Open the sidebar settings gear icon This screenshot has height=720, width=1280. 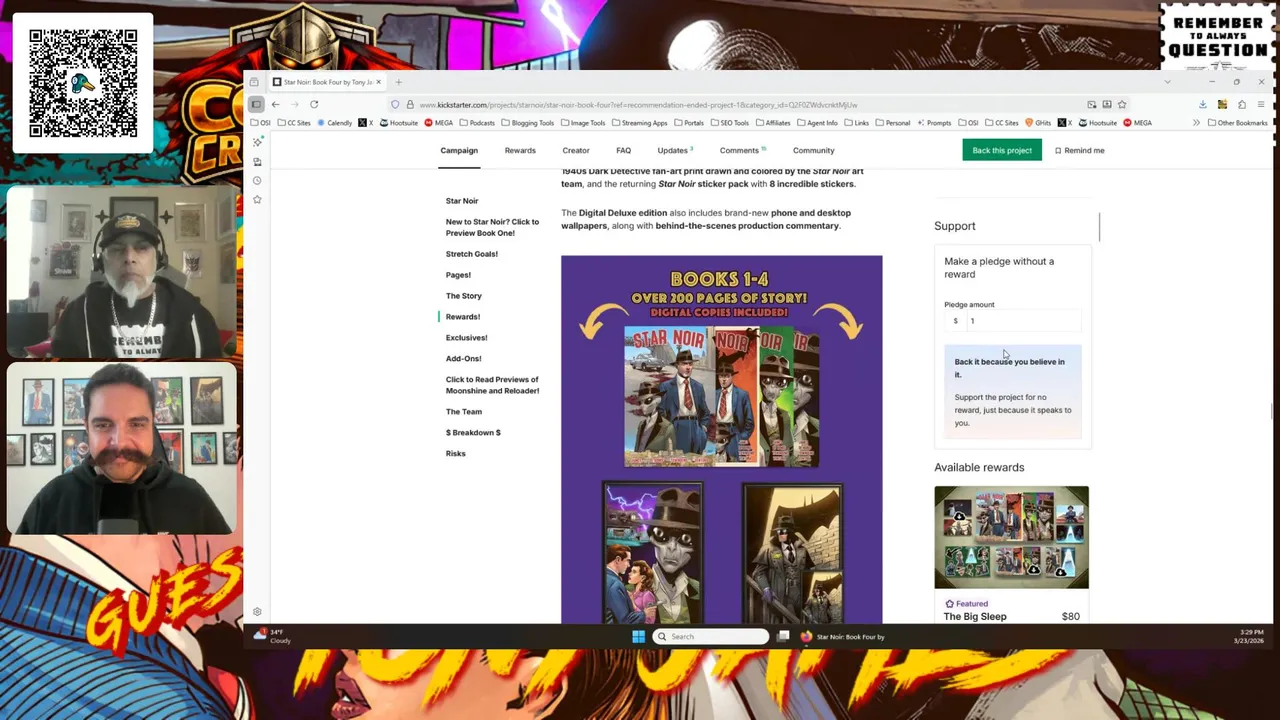(x=257, y=612)
